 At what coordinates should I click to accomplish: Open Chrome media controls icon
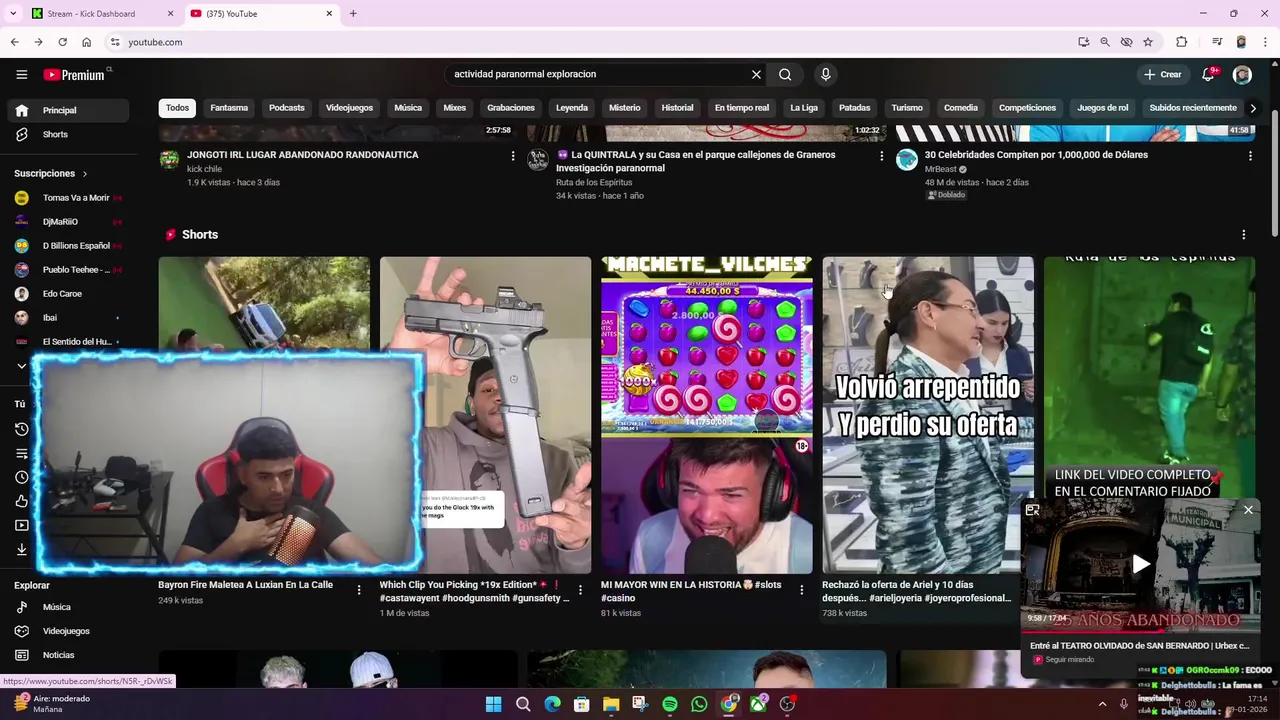[x=1217, y=42]
